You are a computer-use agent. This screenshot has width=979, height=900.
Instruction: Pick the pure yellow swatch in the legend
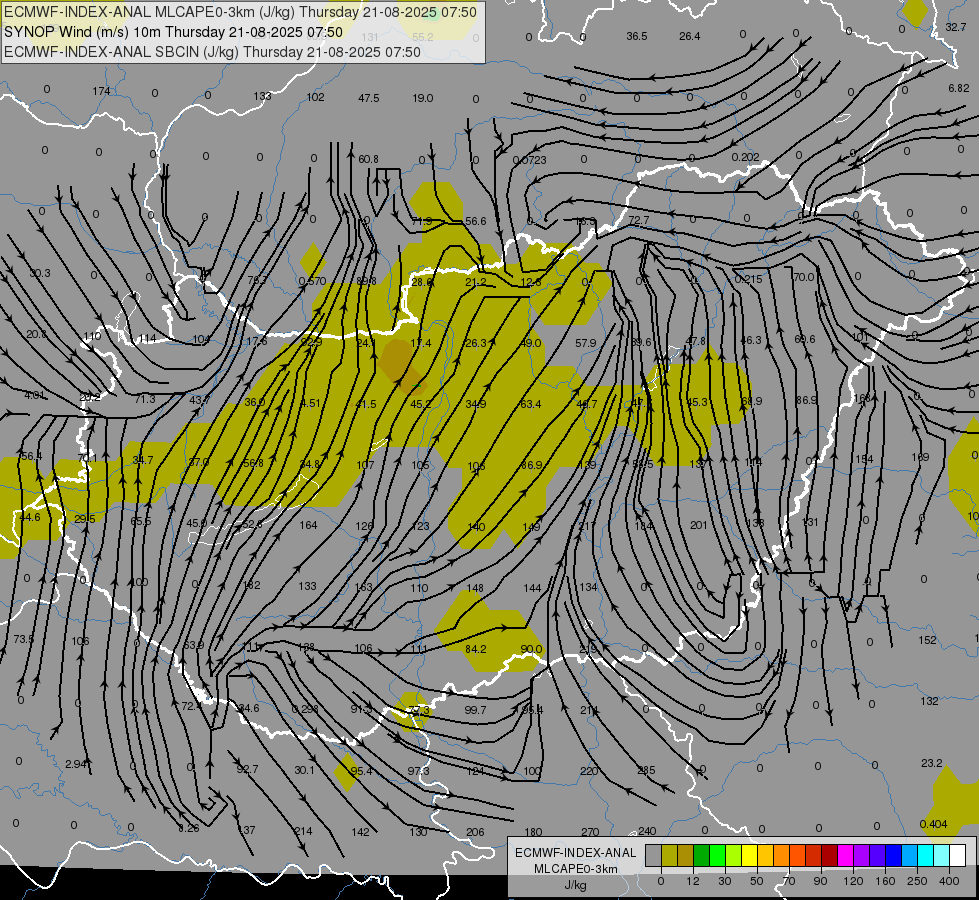[749, 855]
